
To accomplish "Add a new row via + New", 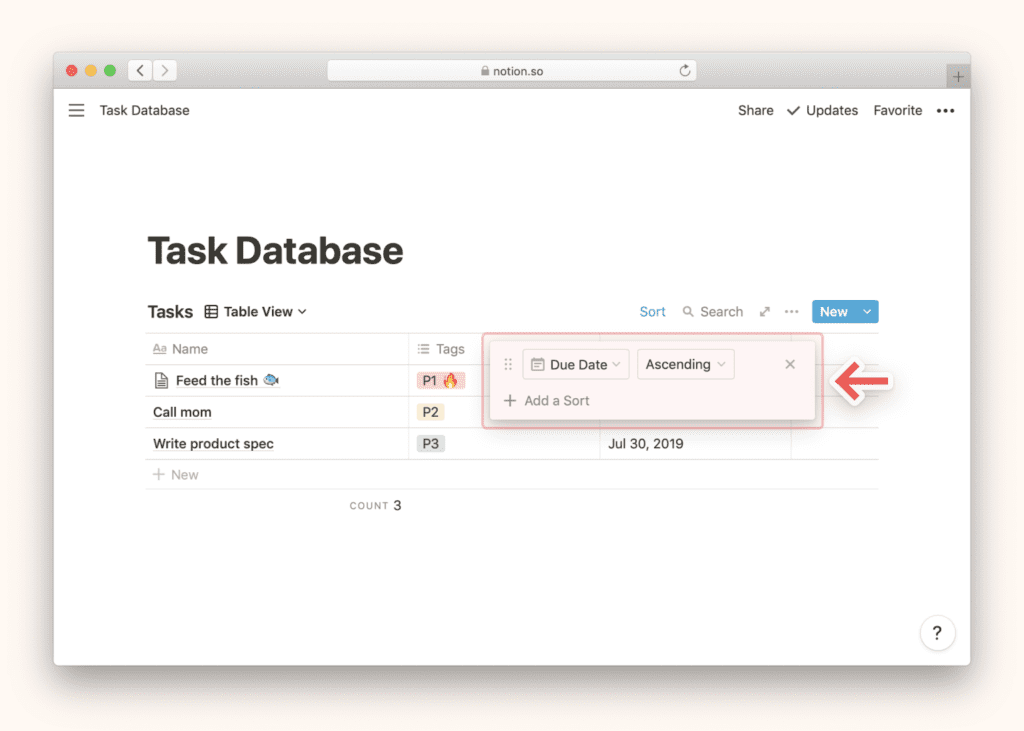I will tap(176, 475).
